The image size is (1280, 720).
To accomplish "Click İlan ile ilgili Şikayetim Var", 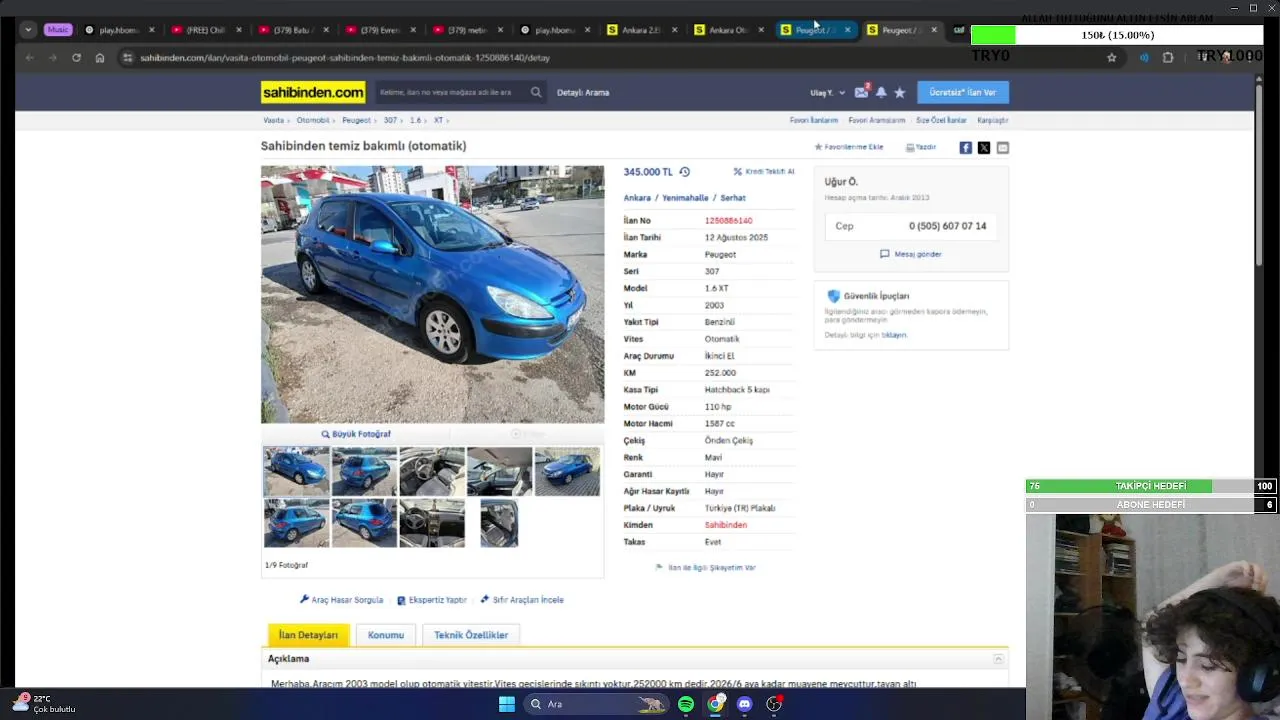I will [x=706, y=567].
